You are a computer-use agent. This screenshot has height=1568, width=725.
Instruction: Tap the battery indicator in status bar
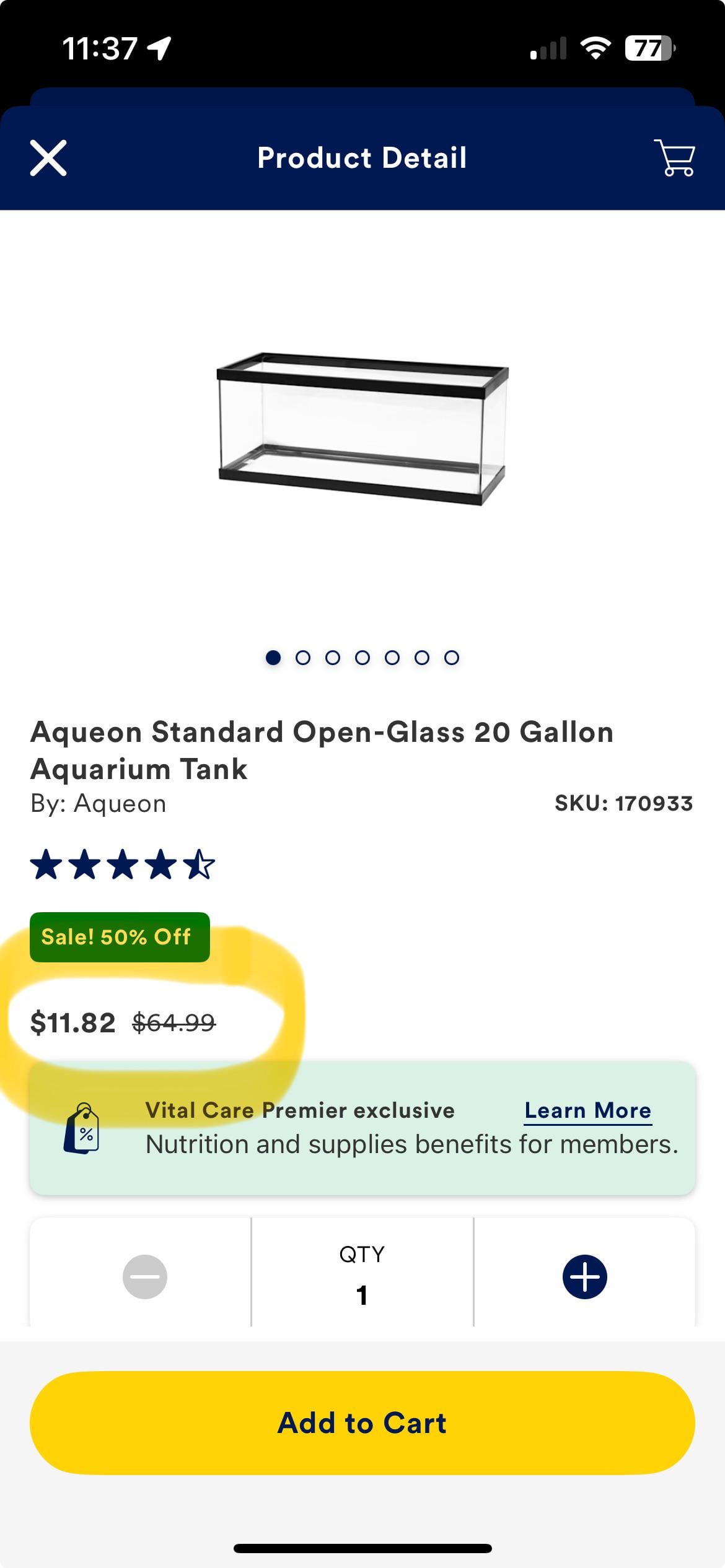tap(649, 48)
